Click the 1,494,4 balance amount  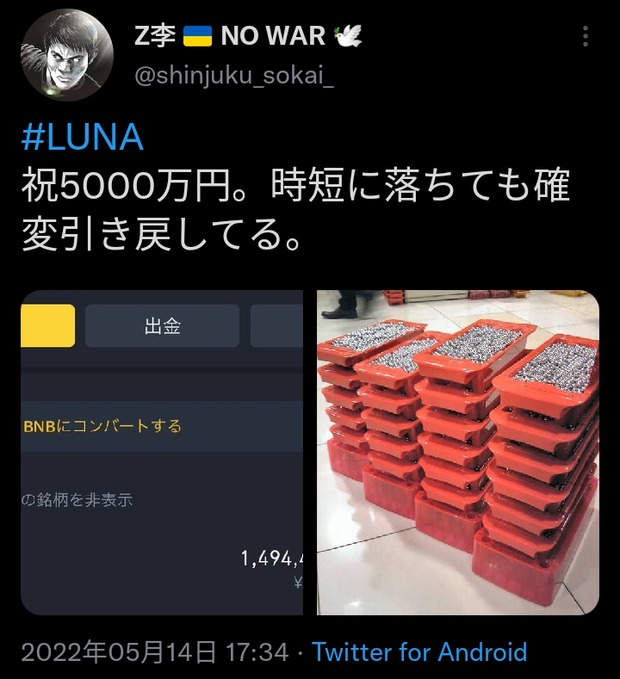272,559
